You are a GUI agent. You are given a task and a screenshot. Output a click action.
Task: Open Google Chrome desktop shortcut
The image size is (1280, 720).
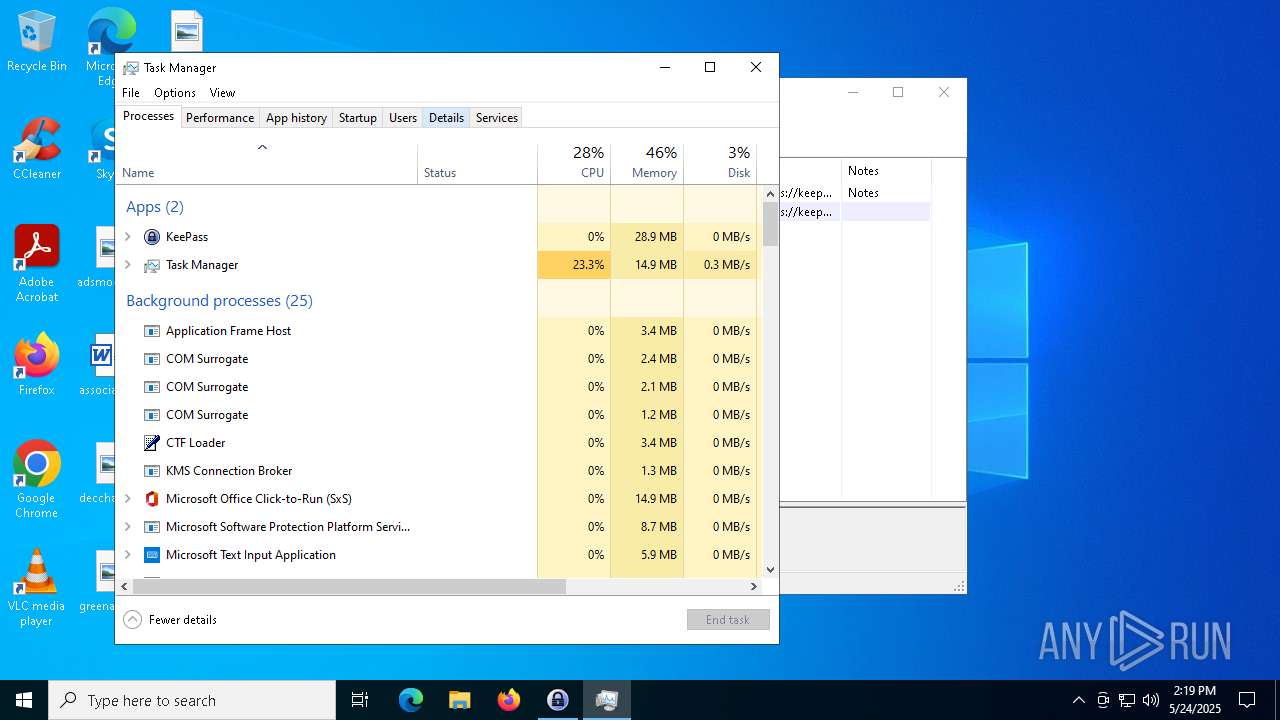click(x=37, y=480)
